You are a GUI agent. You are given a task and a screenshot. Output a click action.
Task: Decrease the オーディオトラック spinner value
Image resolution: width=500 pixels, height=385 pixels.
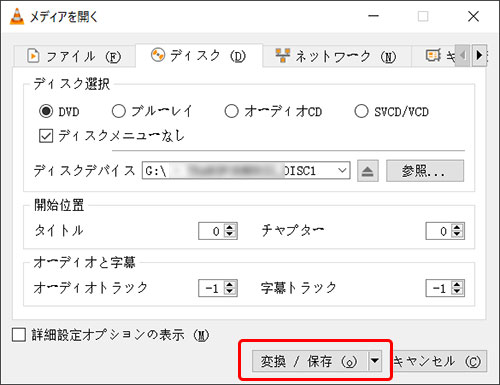[x=230, y=292]
